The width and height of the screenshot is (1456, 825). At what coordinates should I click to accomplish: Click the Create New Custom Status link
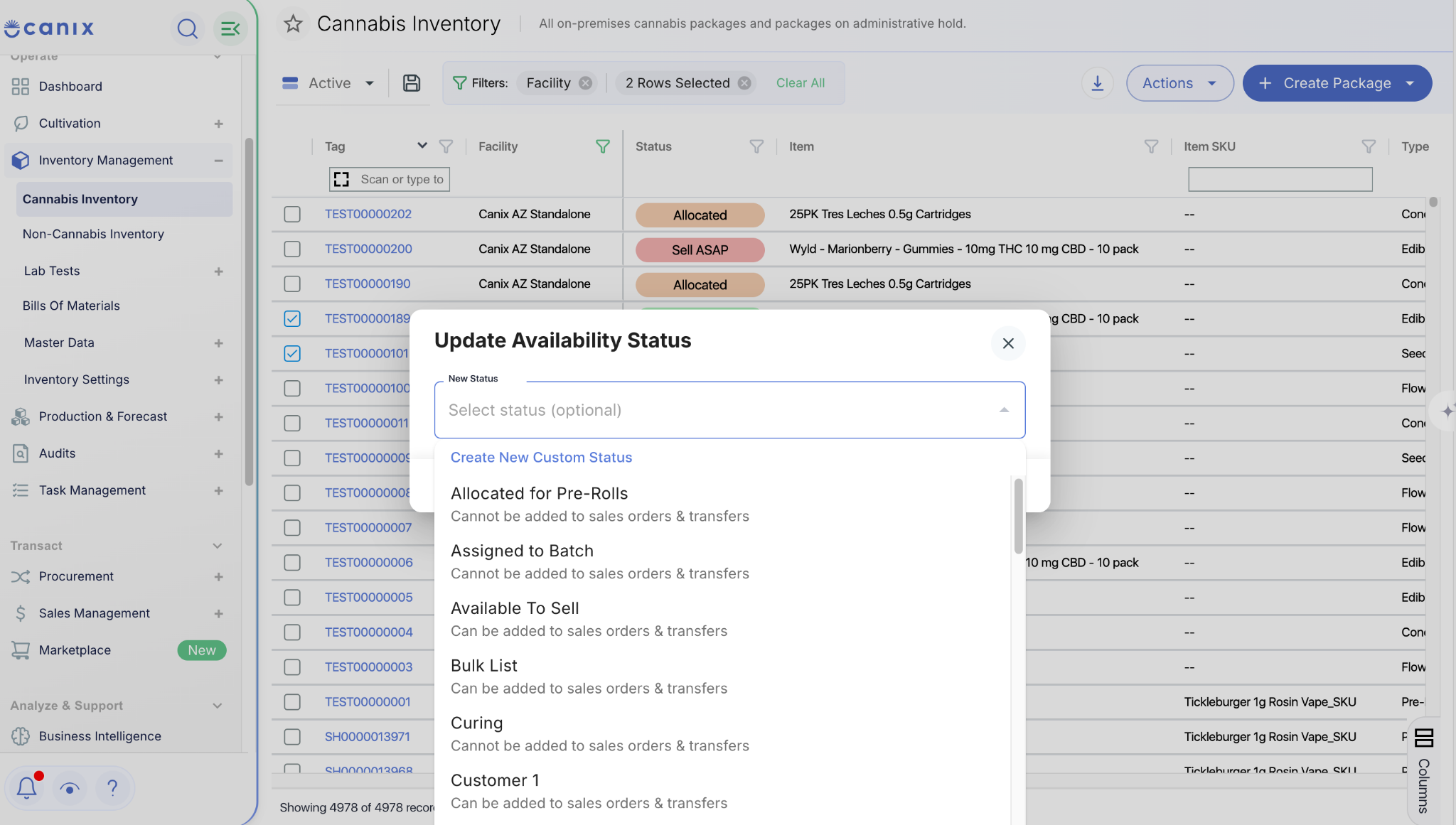[x=541, y=458]
